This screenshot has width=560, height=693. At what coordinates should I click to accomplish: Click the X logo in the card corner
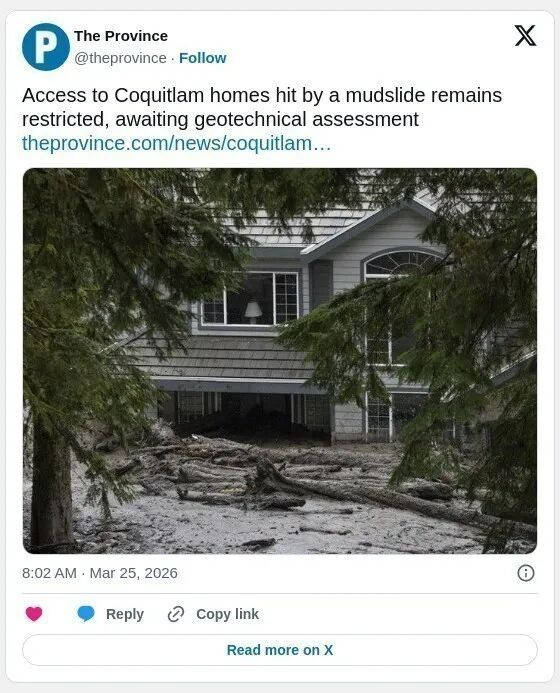(x=525, y=36)
